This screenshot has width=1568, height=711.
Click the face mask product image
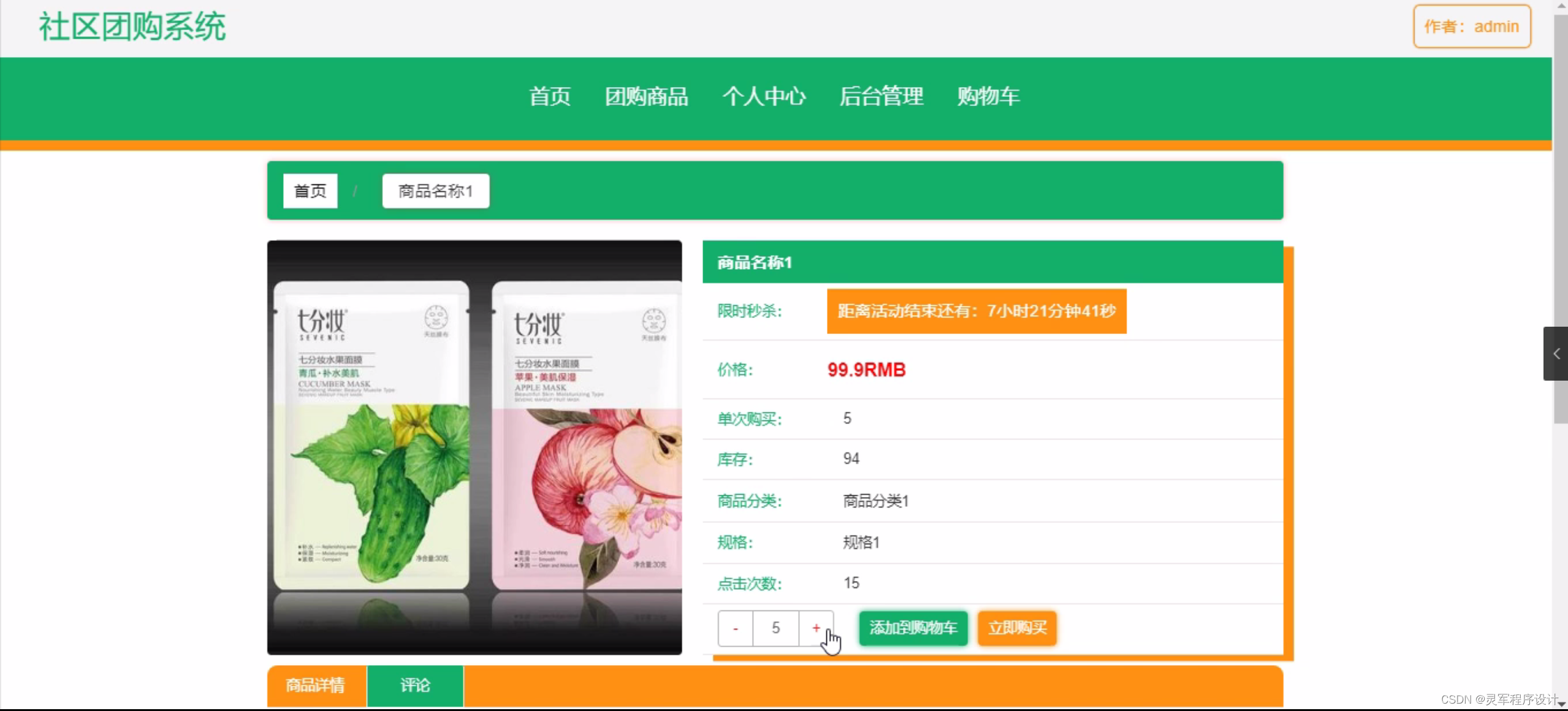pyautogui.click(x=474, y=447)
